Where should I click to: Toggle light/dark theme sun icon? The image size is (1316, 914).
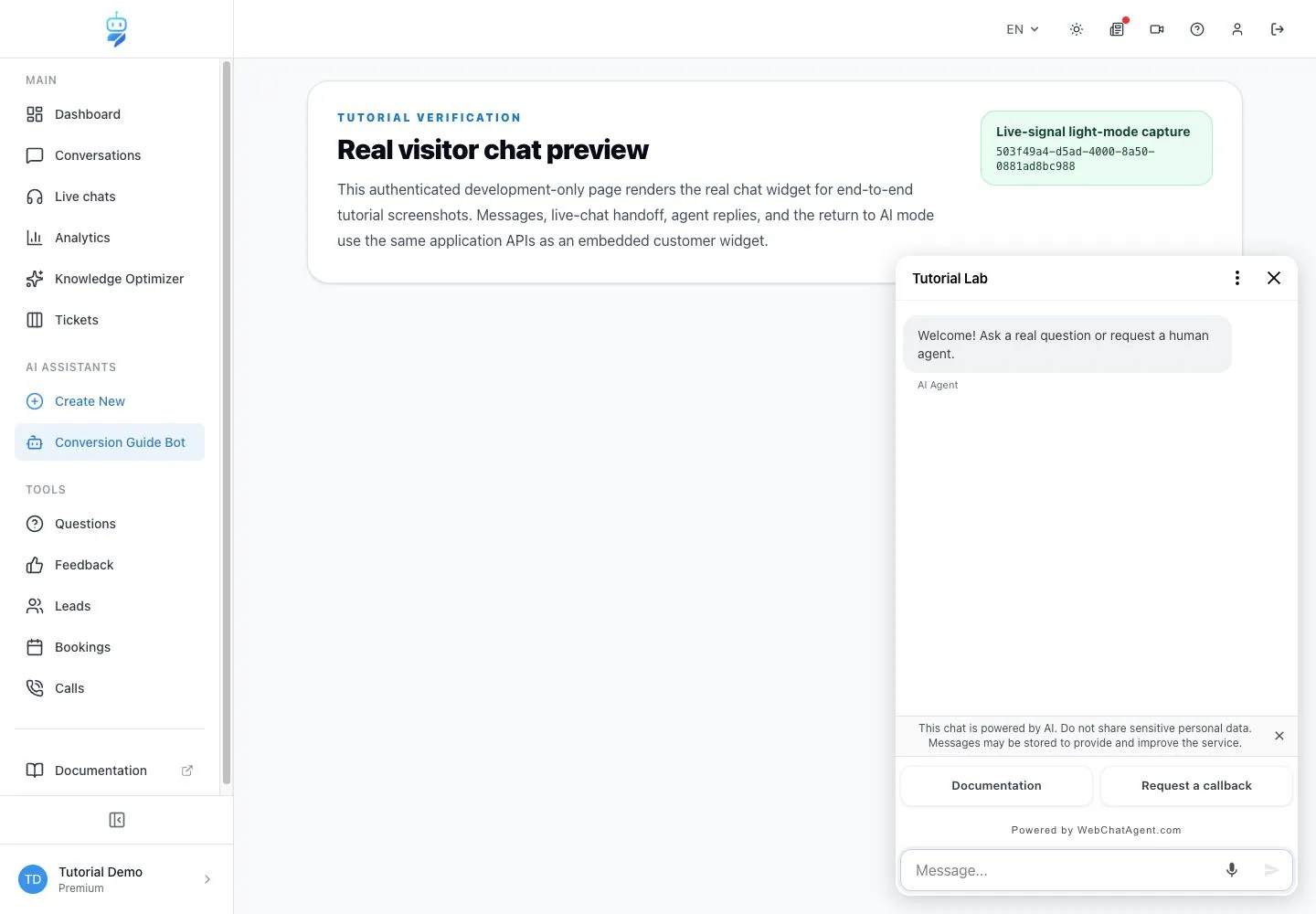[1077, 29]
